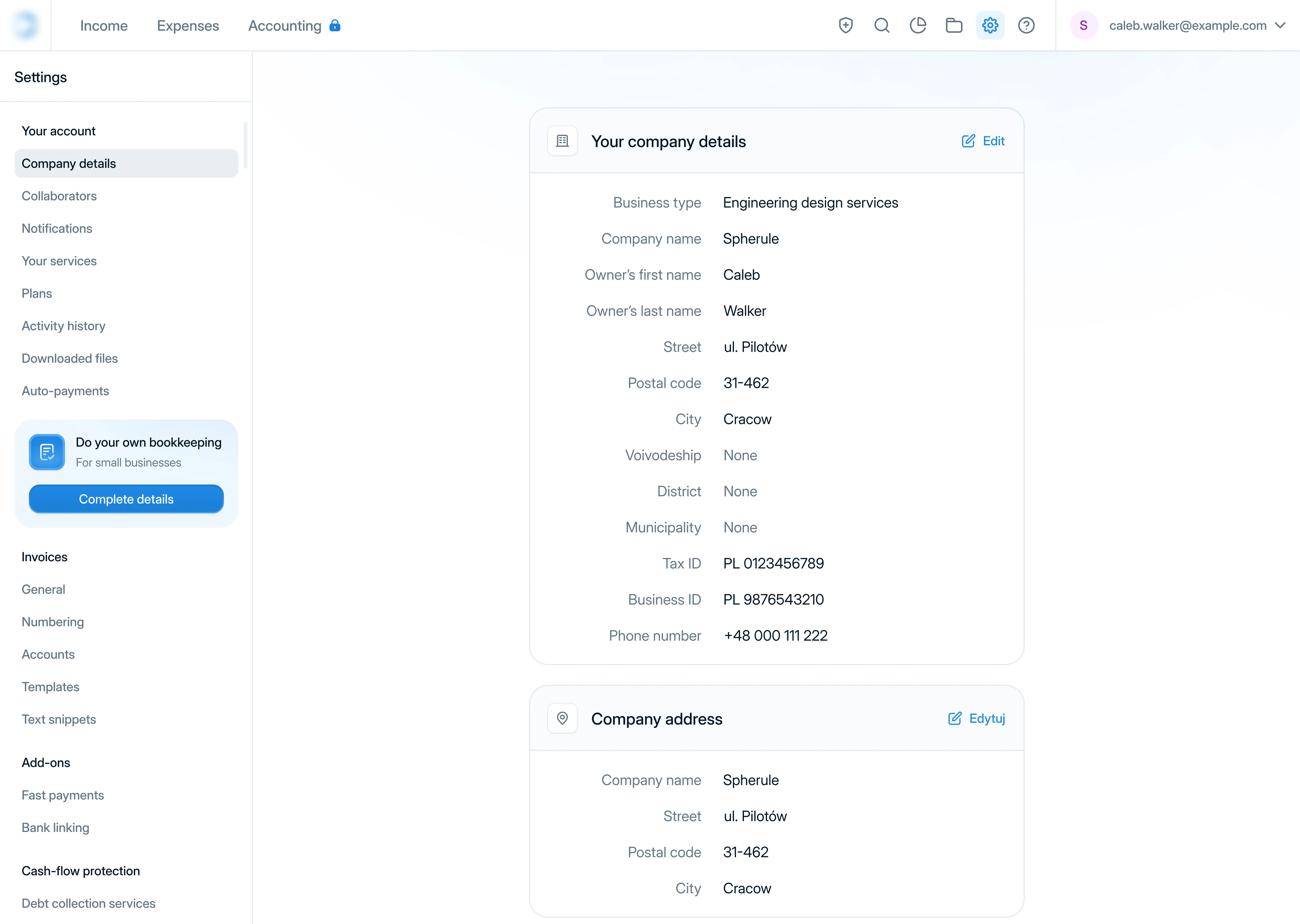Open help via the question mark icon
This screenshot has height=924, width=1300.
(x=1026, y=25)
